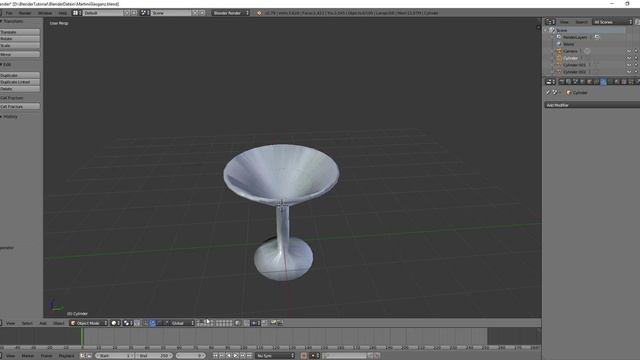Open the 3D viewport Select menu
Viewport: 640px width, 360px height.
coord(27,323)
